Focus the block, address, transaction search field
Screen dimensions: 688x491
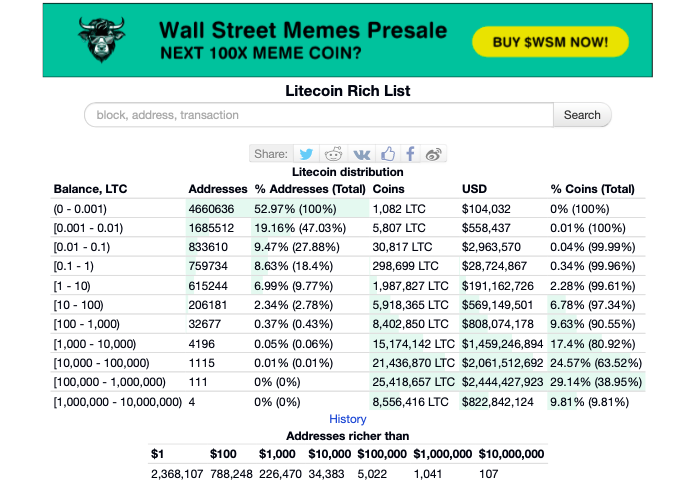point(319,115)
